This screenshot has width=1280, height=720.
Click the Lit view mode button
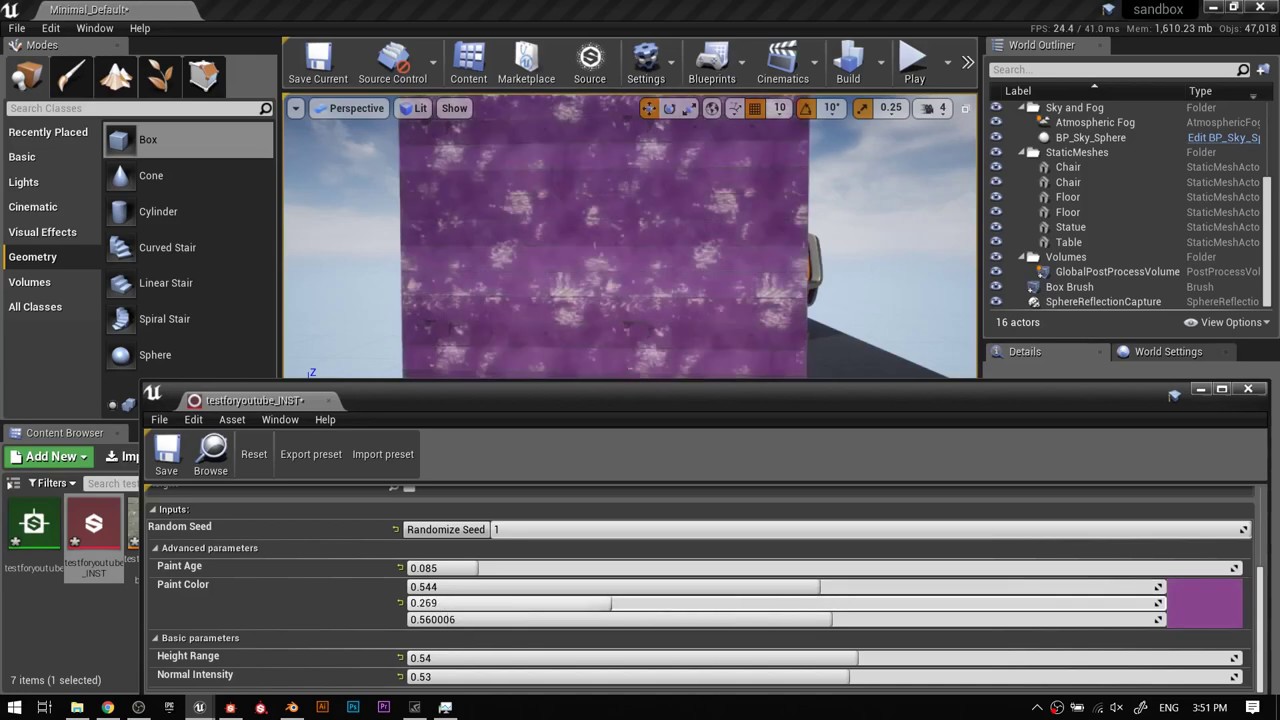click(x=413, y=108)
